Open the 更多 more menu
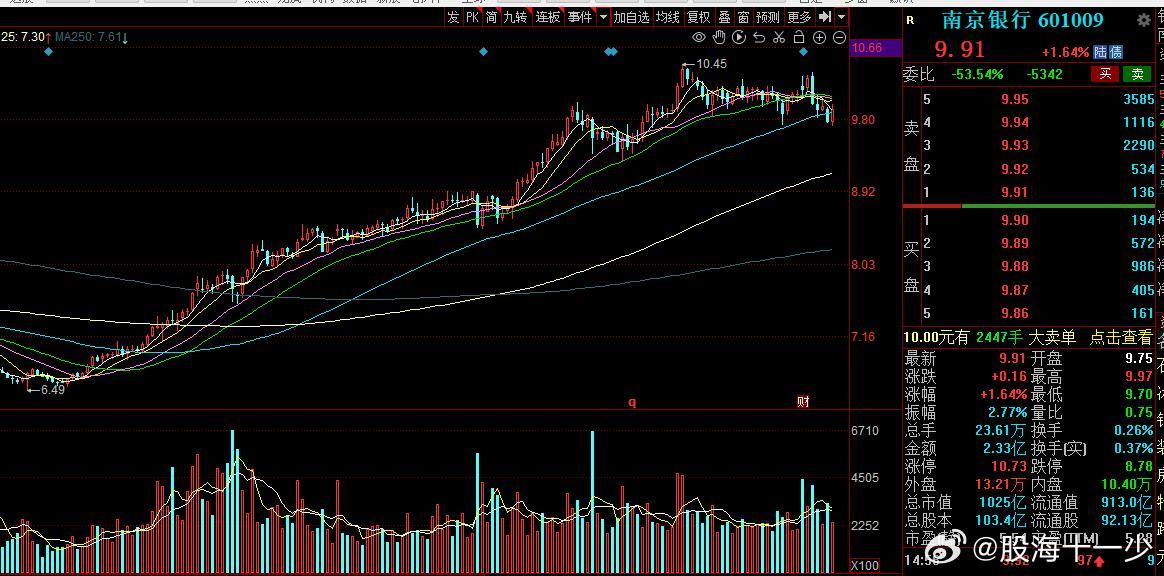 coord(800,16)
